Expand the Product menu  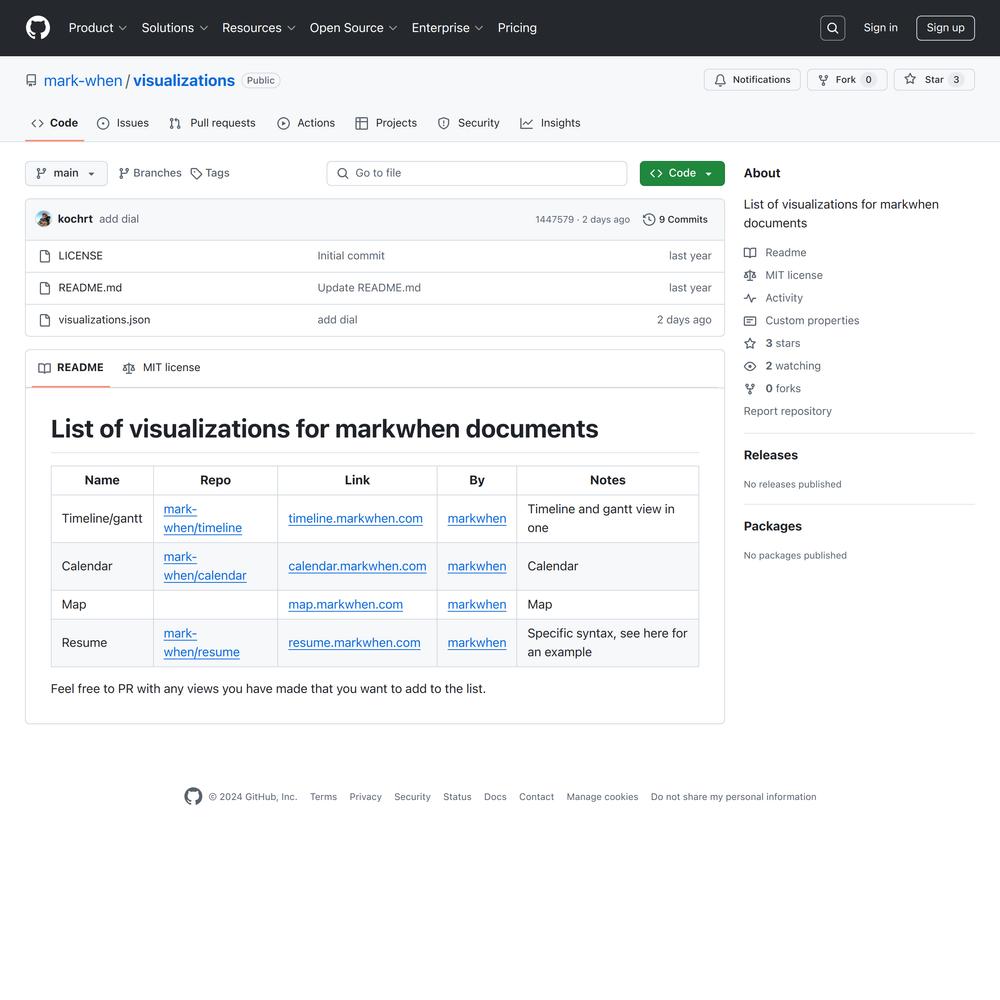98,28
